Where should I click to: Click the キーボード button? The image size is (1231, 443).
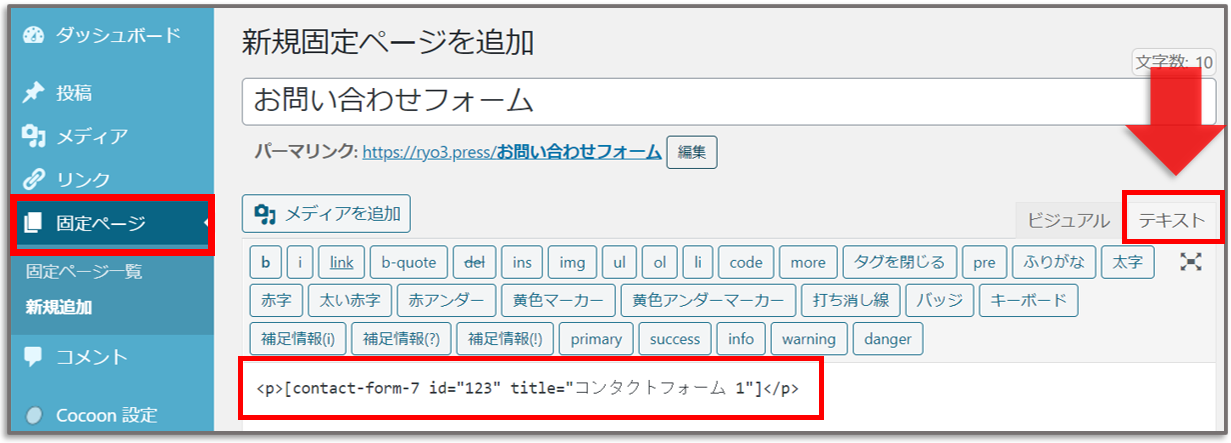(x=1029, y=300)
